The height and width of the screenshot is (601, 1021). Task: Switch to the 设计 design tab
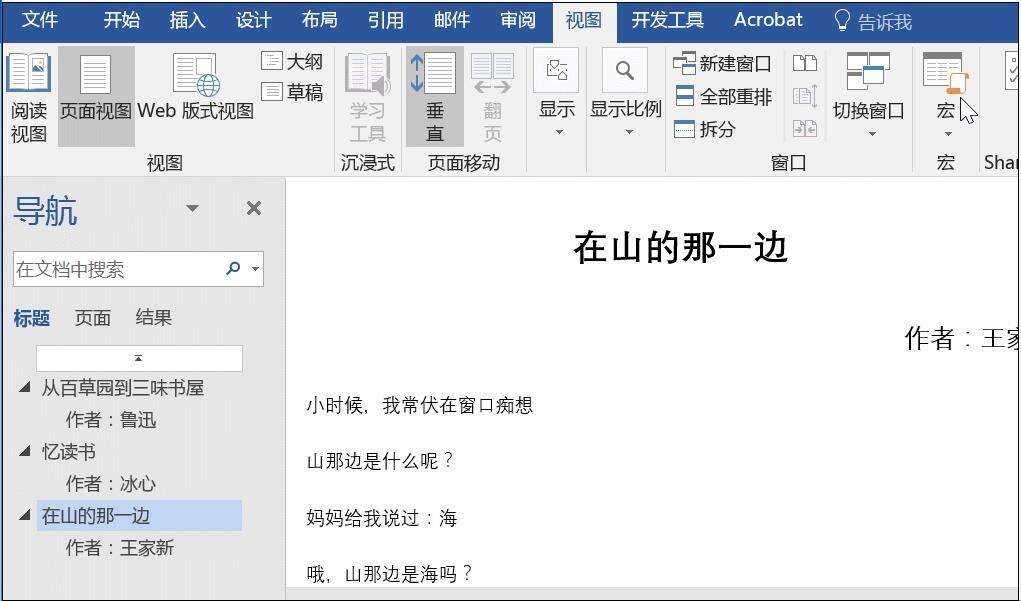point(253,20)
